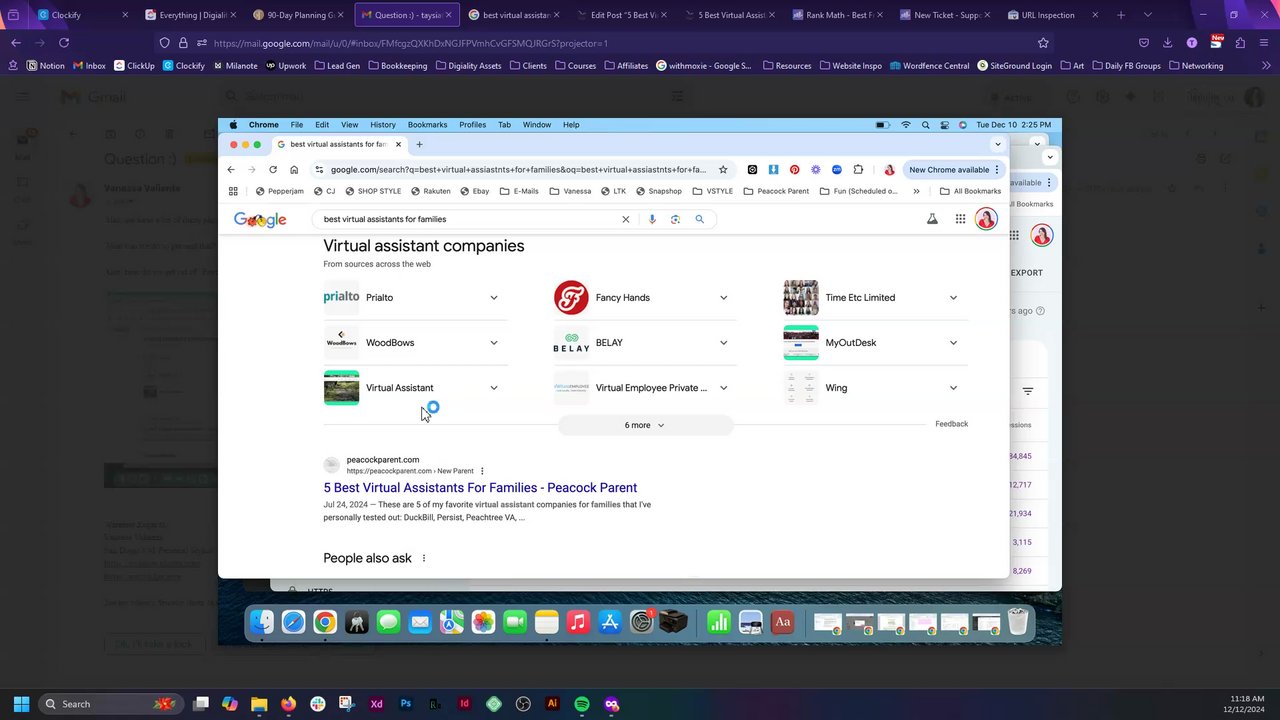
Task: Open the Chrome History menu
Action: (x=383, y=125)
